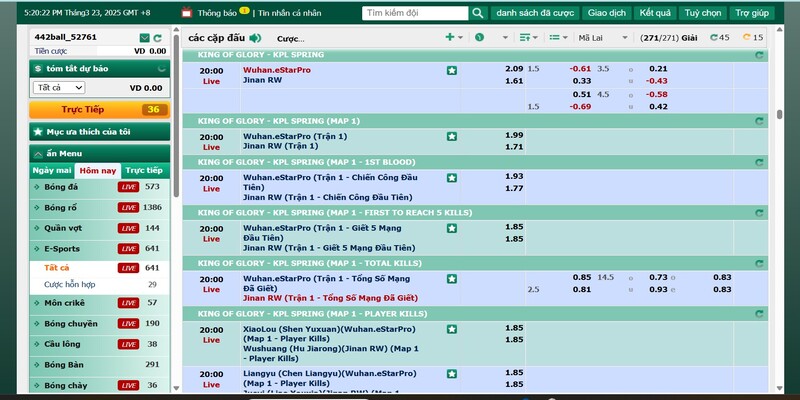Refresh the MAP 1 - TOTAL KILLS section
The width and height of the screenshot is (800, 400).
759,263
